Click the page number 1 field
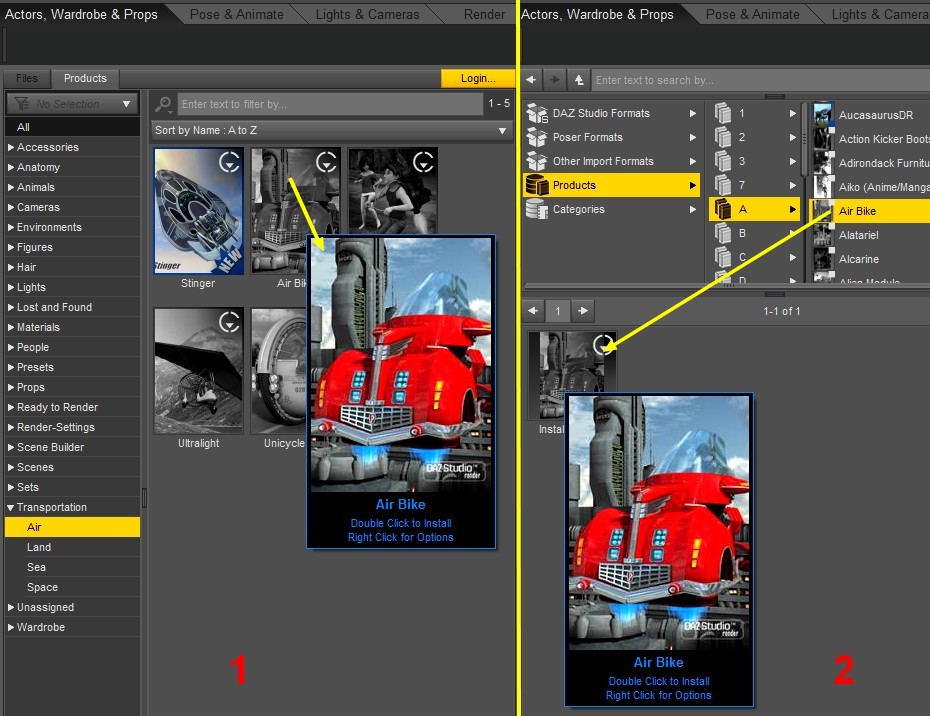Screen dimensions: 930x716 click(x=558, y=311)
